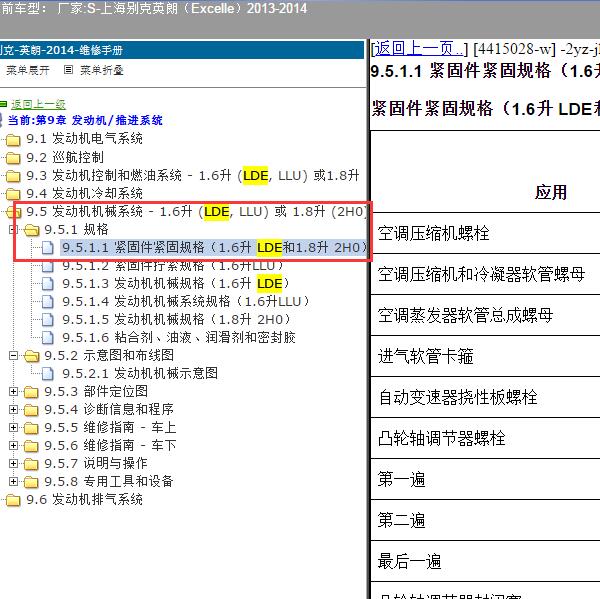Click document icon of 9.5.1.6 粘合剂

click(48, 338)
